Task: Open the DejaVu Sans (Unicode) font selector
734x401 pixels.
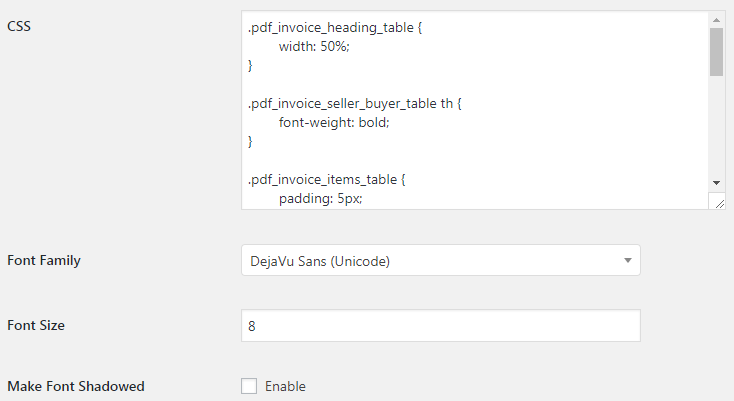Action: [x=440, y=260]
